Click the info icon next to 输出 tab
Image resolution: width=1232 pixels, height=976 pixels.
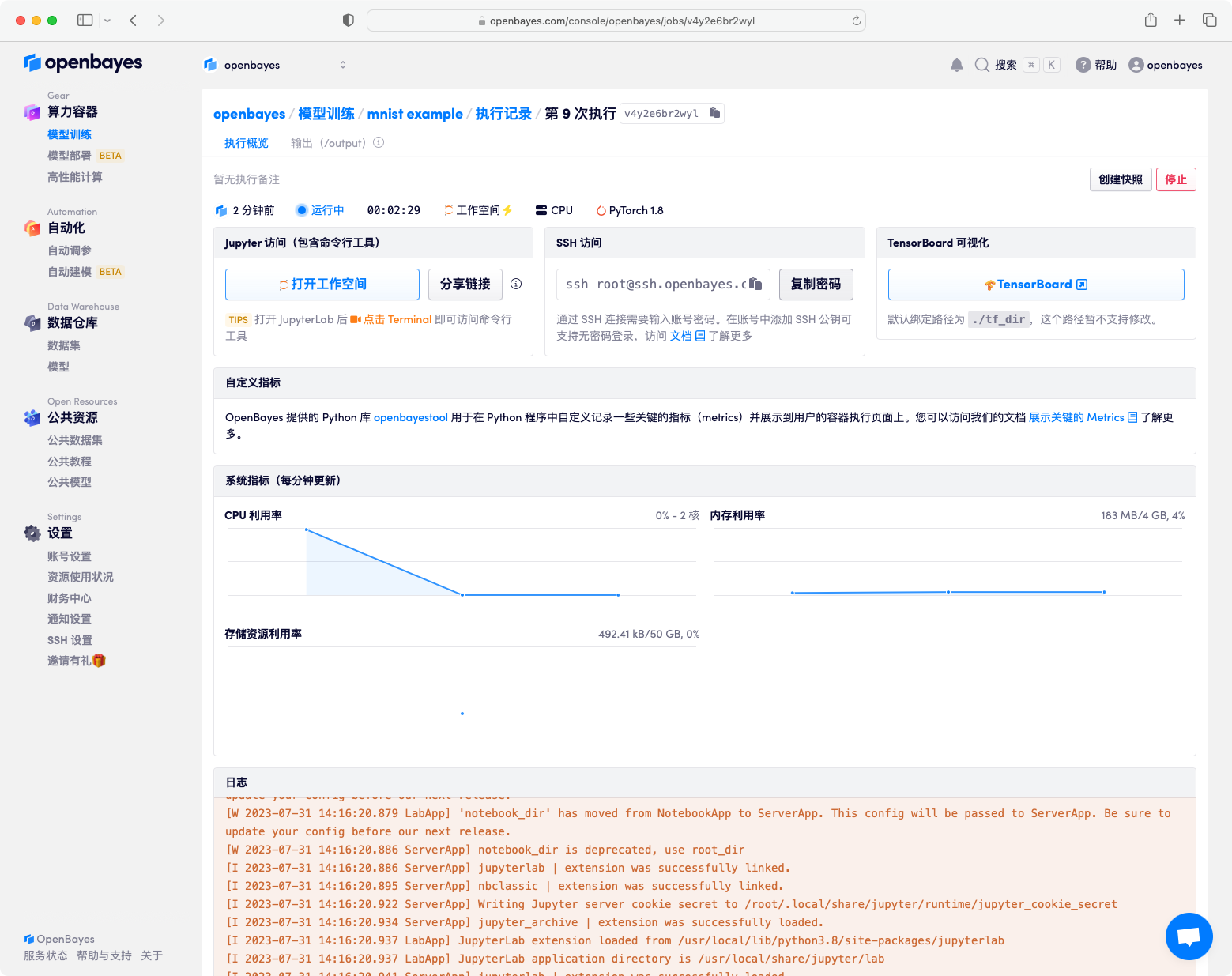(379, 143)
